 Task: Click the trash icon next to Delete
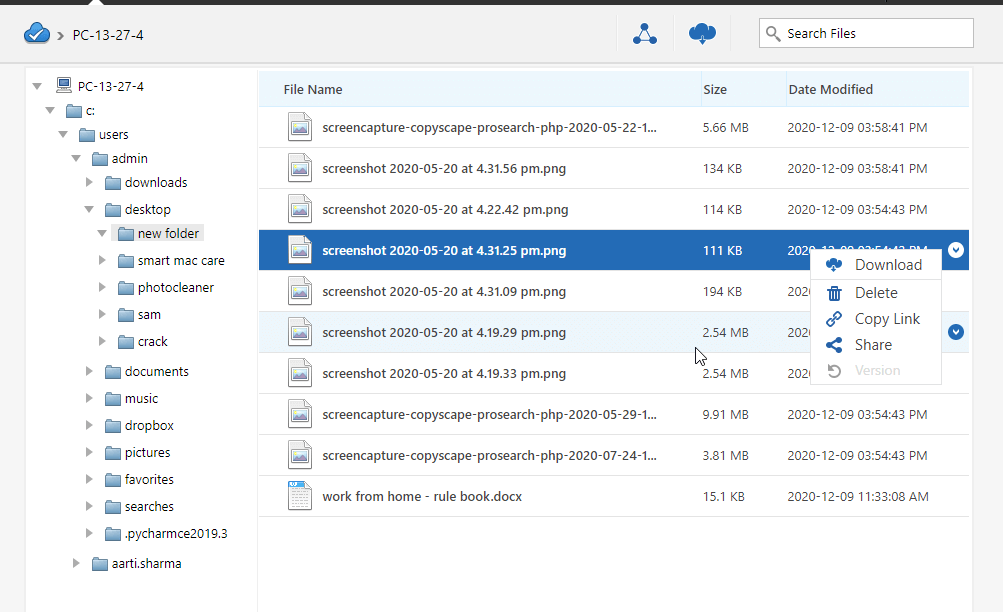[834, 293]
